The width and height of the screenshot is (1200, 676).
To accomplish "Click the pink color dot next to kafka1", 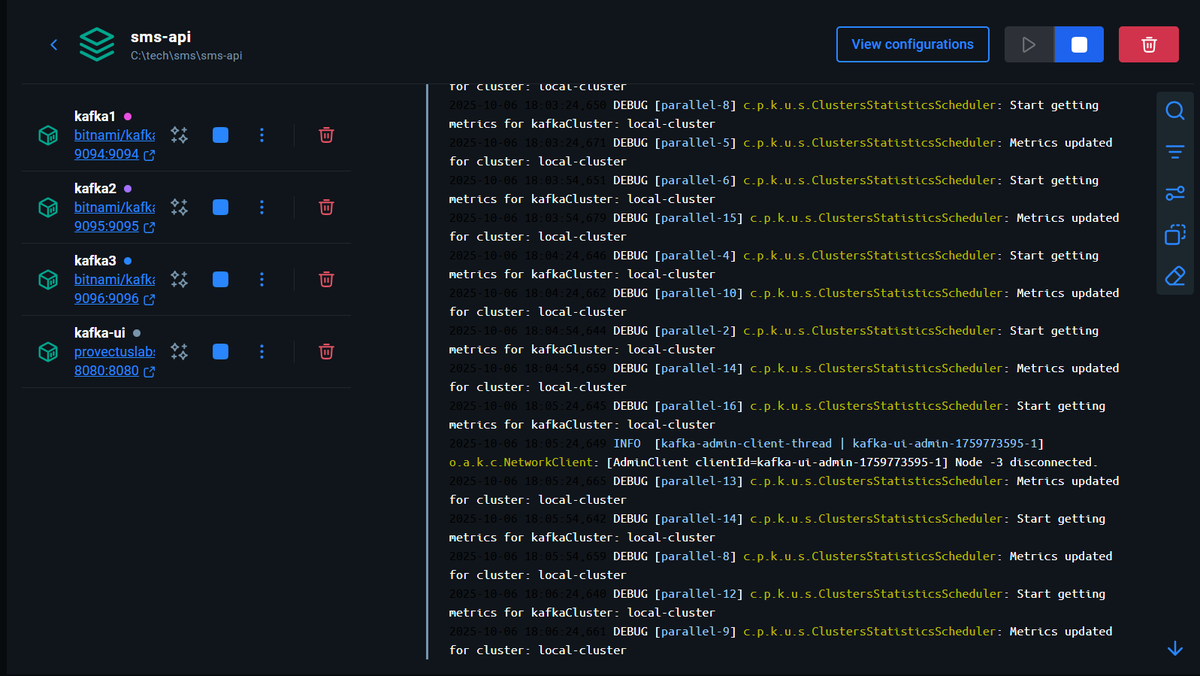I will click(127, 116).
